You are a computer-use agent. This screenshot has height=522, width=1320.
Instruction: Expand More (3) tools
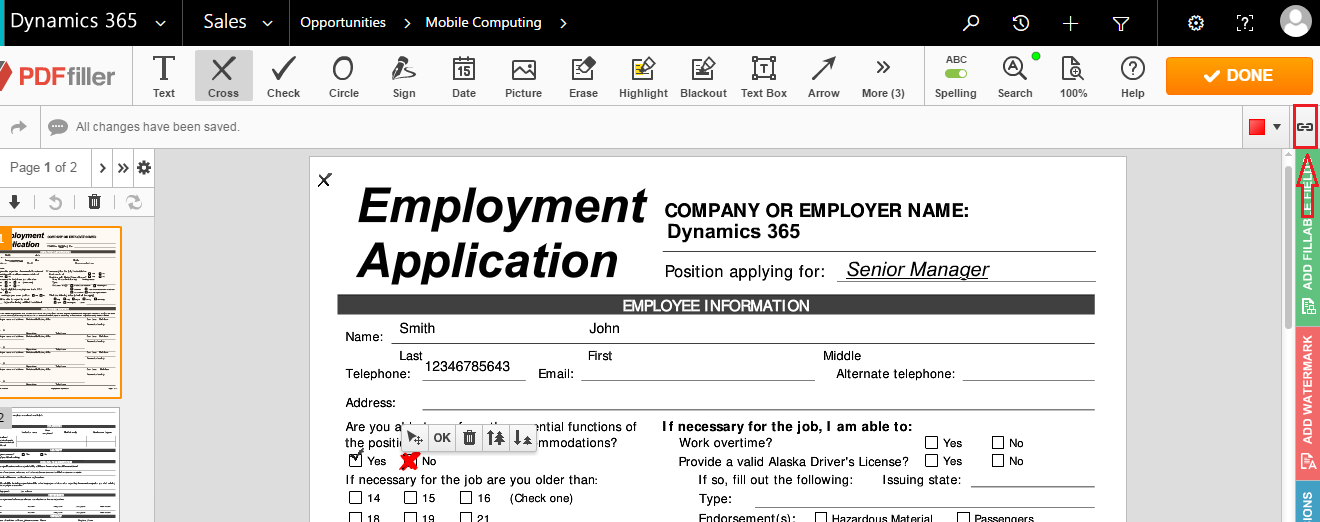tap(883, 76)
